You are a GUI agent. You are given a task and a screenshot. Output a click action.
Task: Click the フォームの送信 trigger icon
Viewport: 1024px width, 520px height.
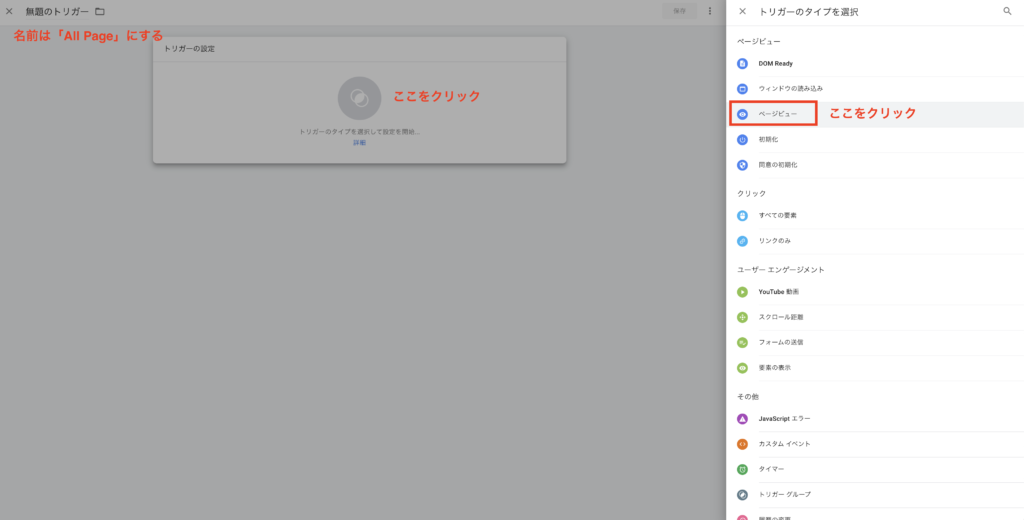(742, 342)
